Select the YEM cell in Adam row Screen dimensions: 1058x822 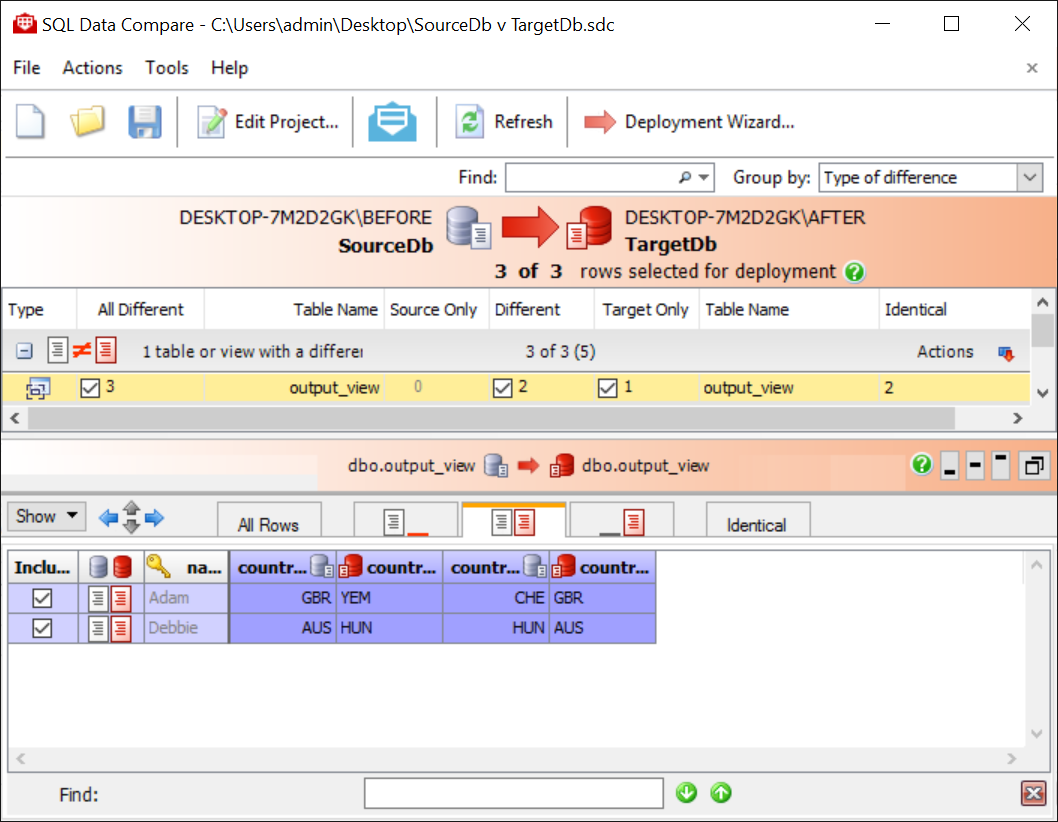(389, 599)
